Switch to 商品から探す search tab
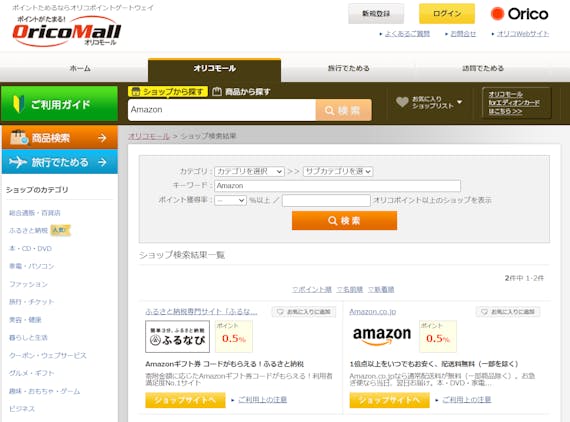 tap(241, 92)
